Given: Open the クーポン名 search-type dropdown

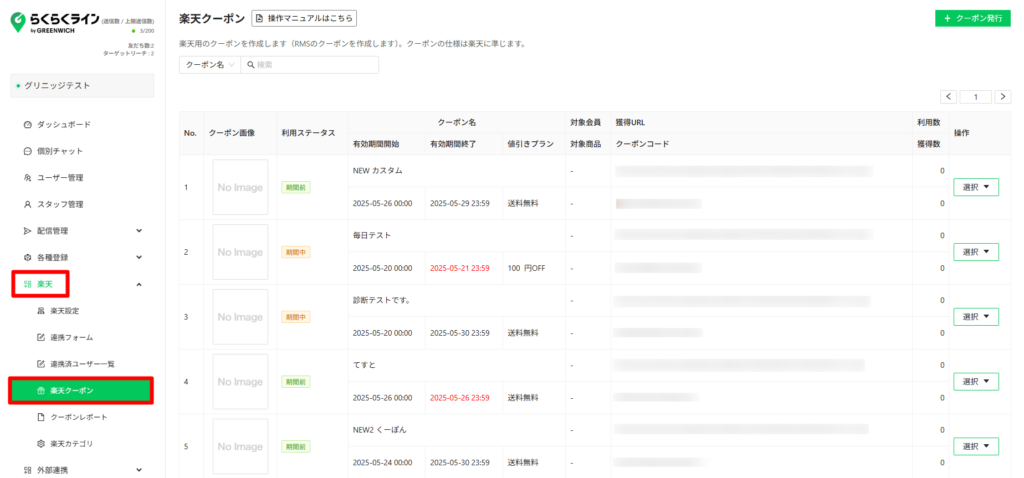Looking at the screenshot, I should 210,65.
